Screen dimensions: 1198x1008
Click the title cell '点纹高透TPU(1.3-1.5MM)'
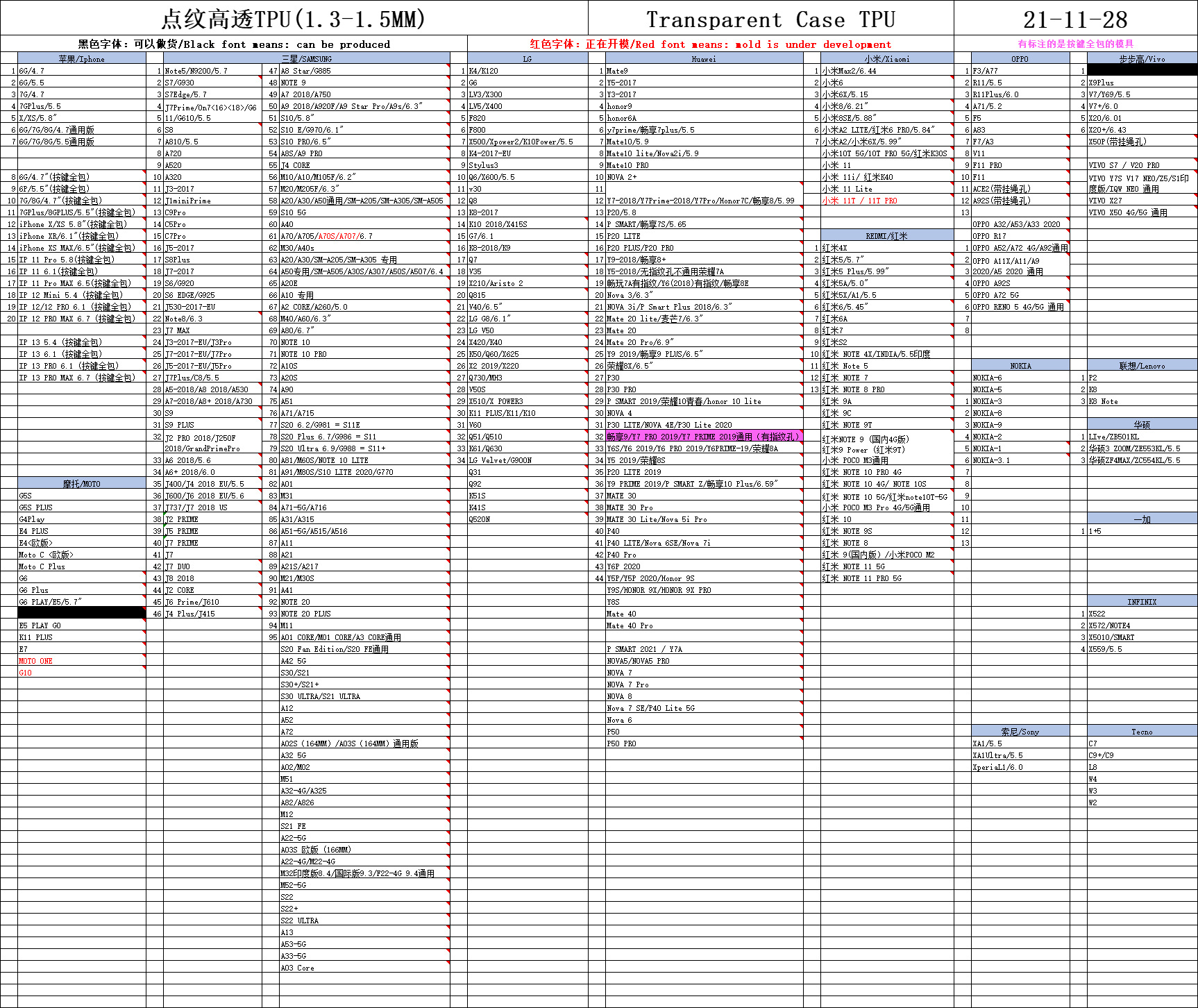[x=294, y=19]
